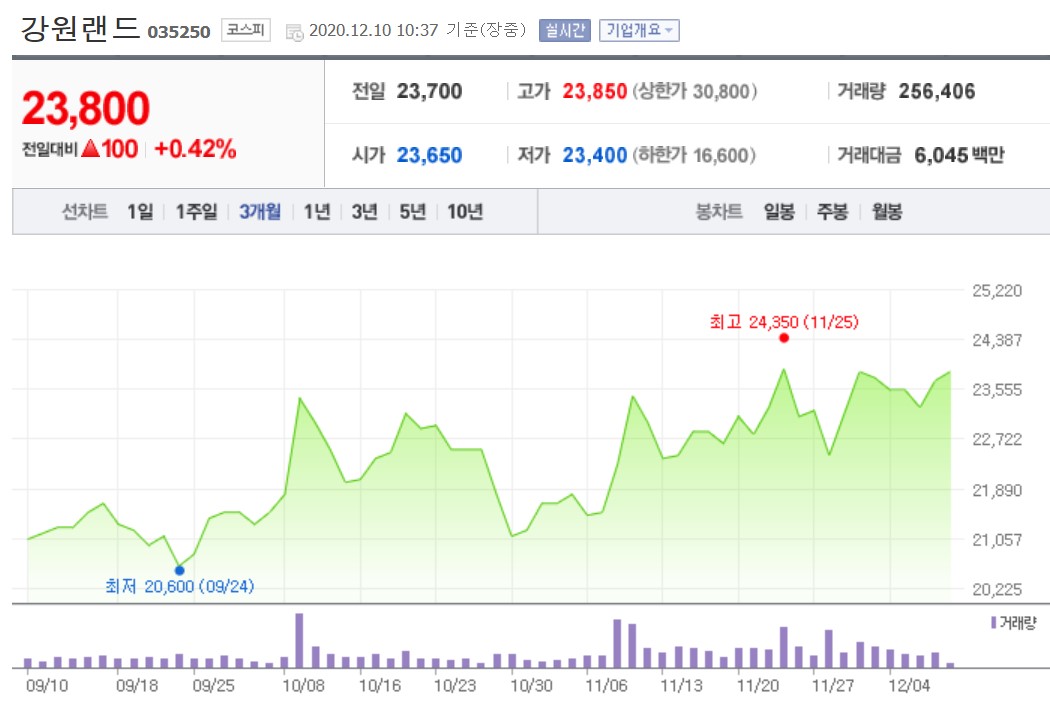
Task: Click the tallest volume bar near 10/08
Action: point(299,640)
